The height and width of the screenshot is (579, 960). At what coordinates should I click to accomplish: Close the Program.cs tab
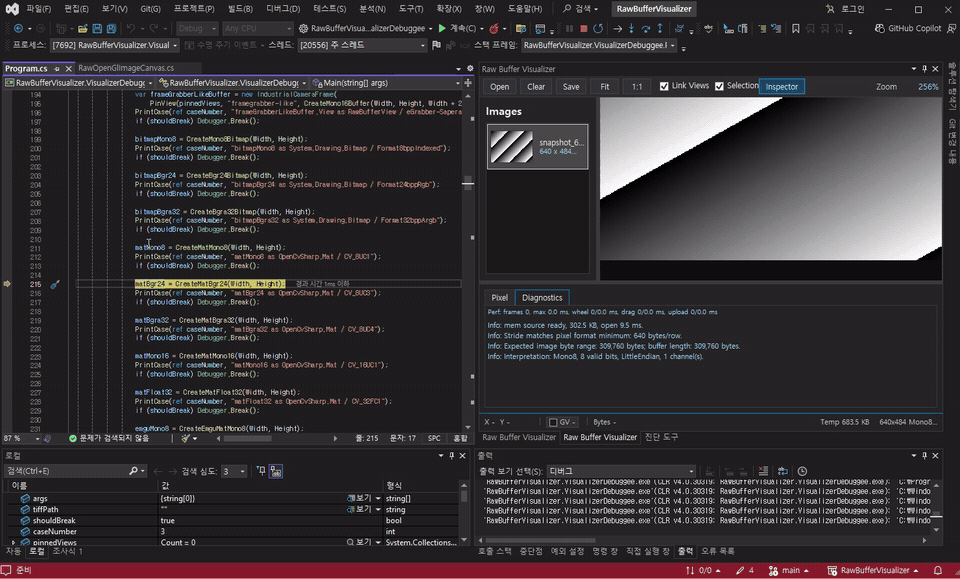click(68, 69)
